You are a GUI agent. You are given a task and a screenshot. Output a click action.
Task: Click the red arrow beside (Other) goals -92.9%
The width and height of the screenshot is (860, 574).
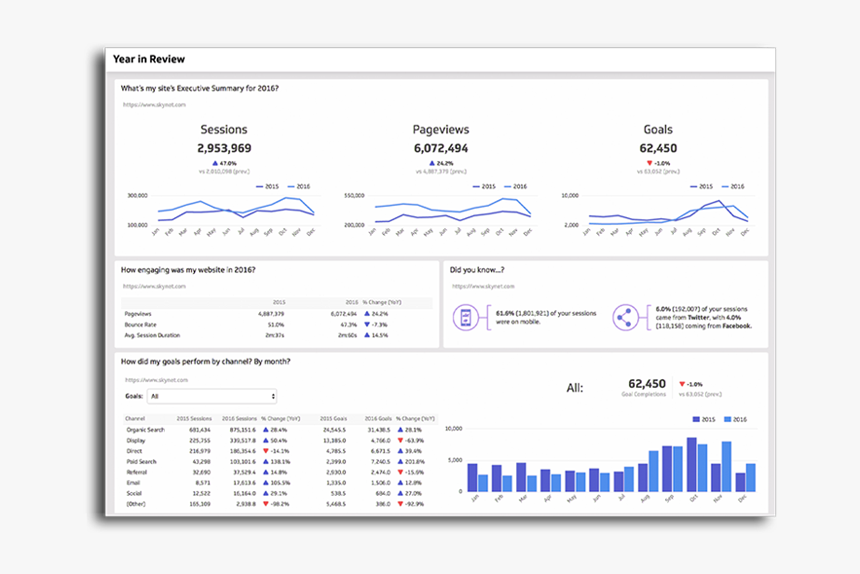coord(400,504)
